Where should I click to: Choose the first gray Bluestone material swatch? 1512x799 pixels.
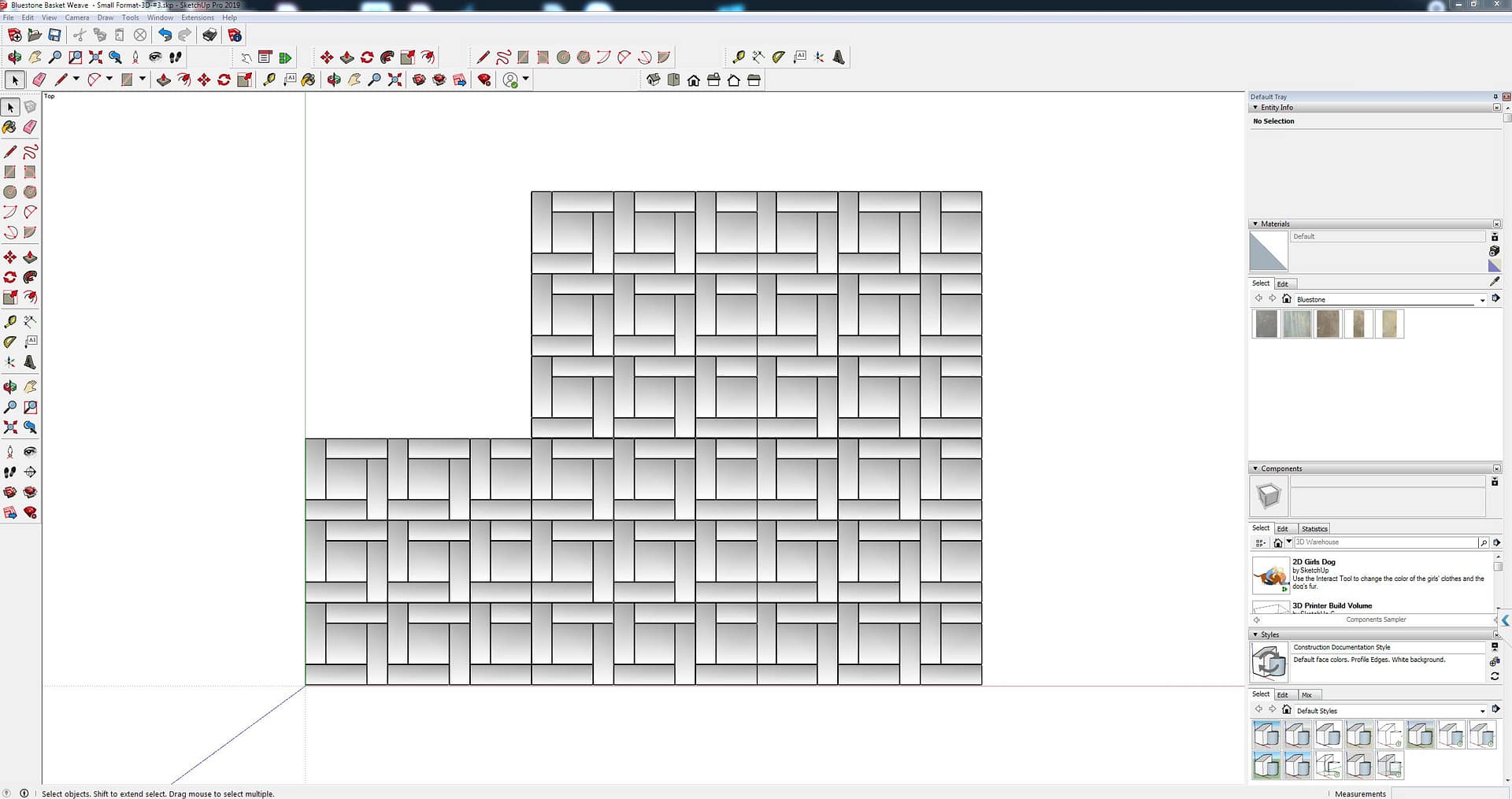click(x=1266, y=324)
